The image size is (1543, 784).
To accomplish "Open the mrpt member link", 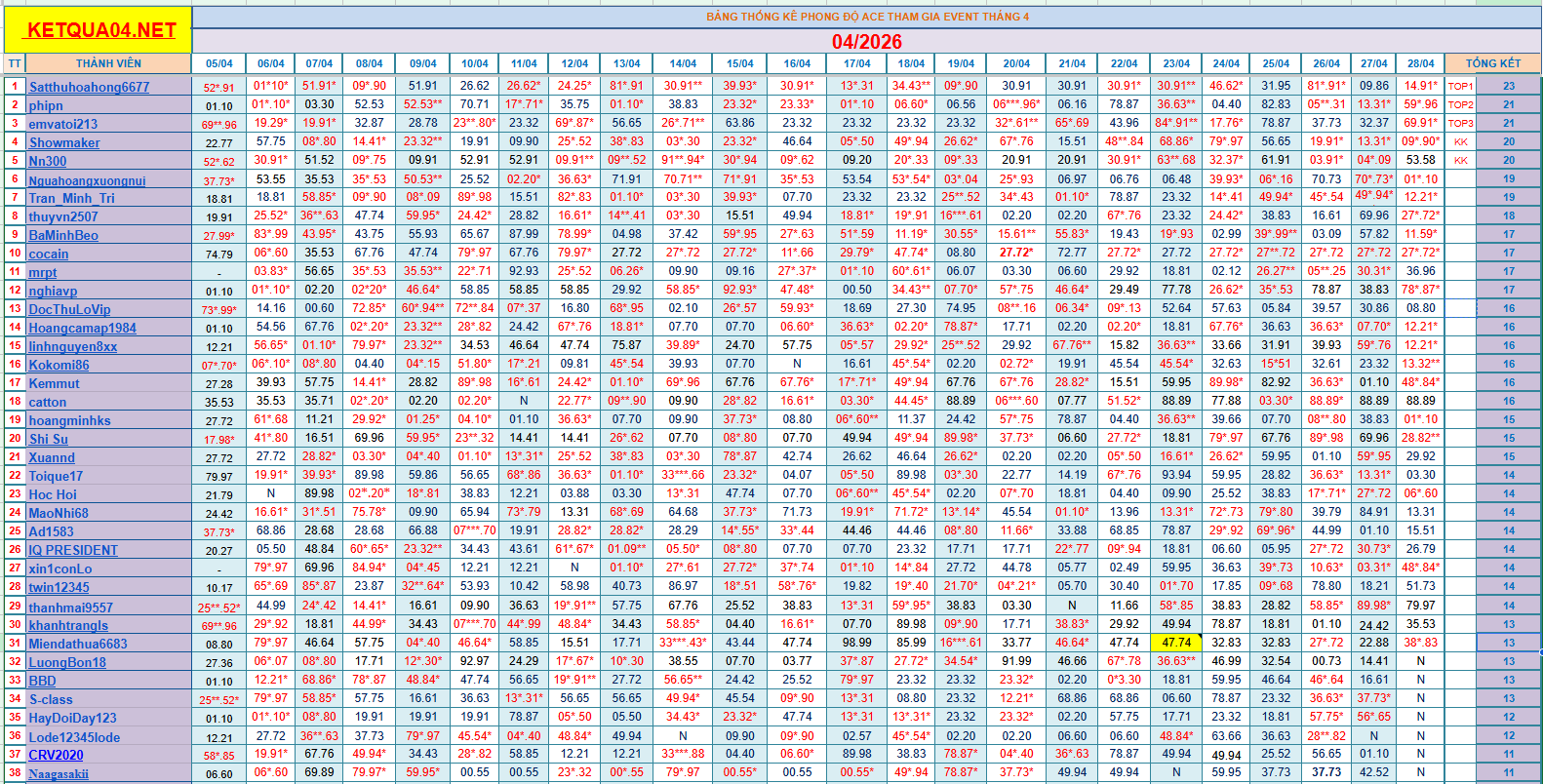I will click(43, 272).
